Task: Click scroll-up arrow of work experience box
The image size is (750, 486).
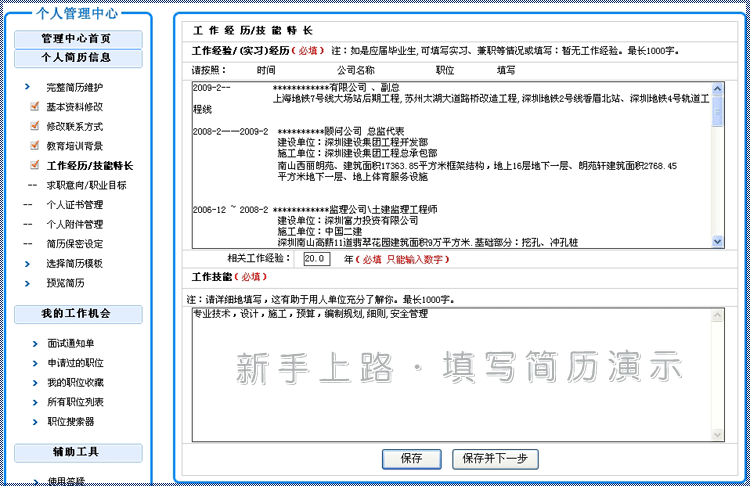Action: (717, 88)
